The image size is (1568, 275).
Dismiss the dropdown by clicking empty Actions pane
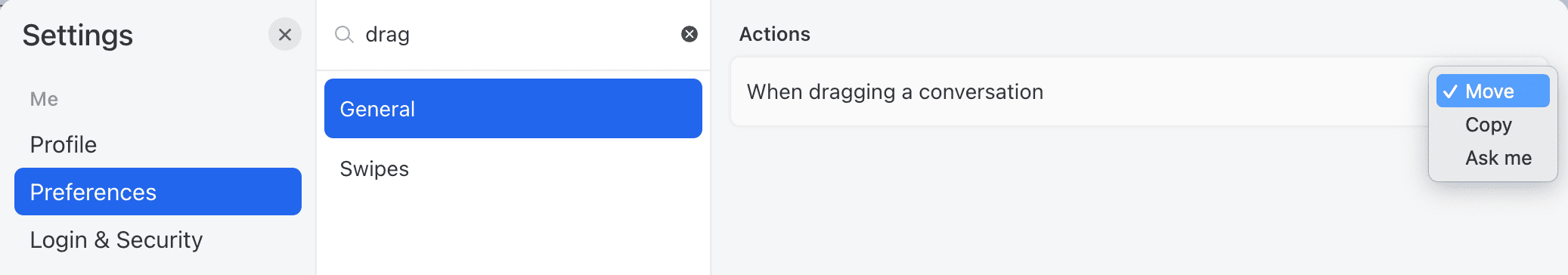1058,212
